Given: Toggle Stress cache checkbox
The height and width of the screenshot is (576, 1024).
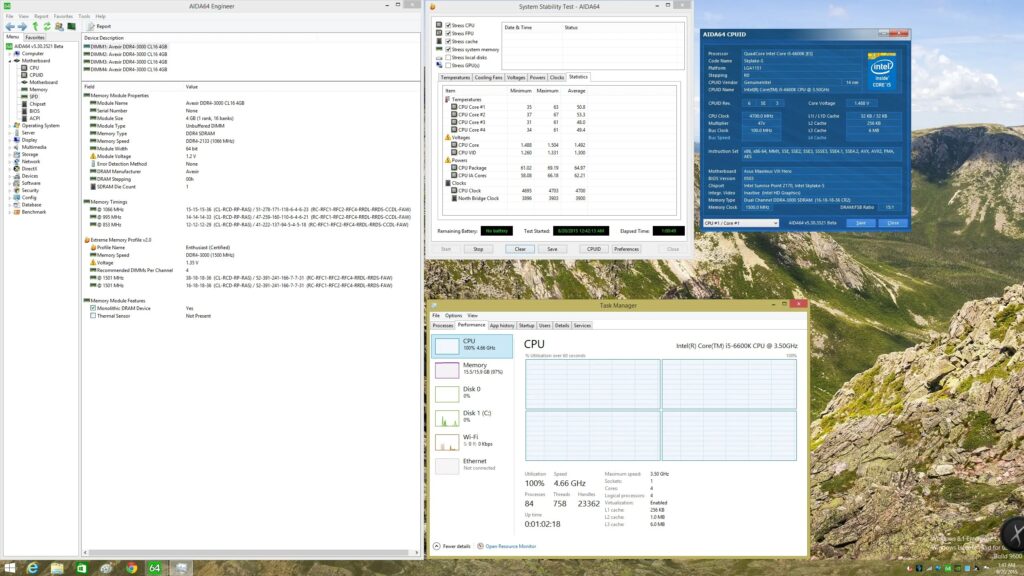Looking at the screenshot, I should 448,41.
